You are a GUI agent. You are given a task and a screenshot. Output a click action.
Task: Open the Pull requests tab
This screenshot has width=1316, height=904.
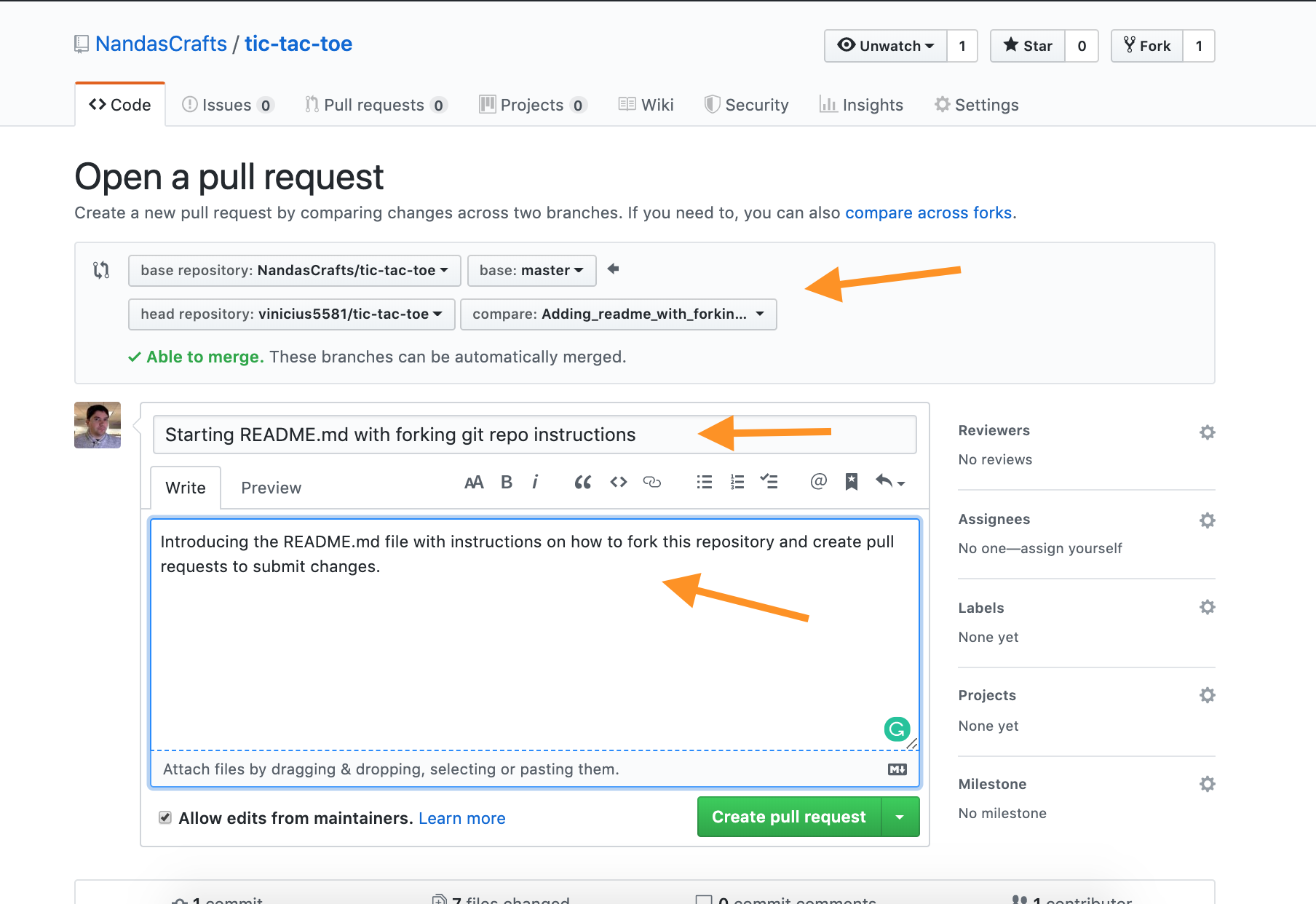tap(376, 105)
